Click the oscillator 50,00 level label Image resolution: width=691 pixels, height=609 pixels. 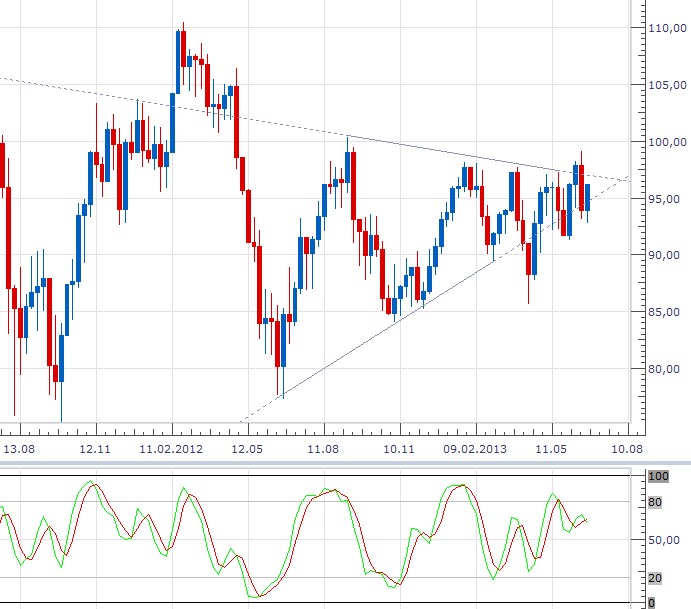pos(664,540)
